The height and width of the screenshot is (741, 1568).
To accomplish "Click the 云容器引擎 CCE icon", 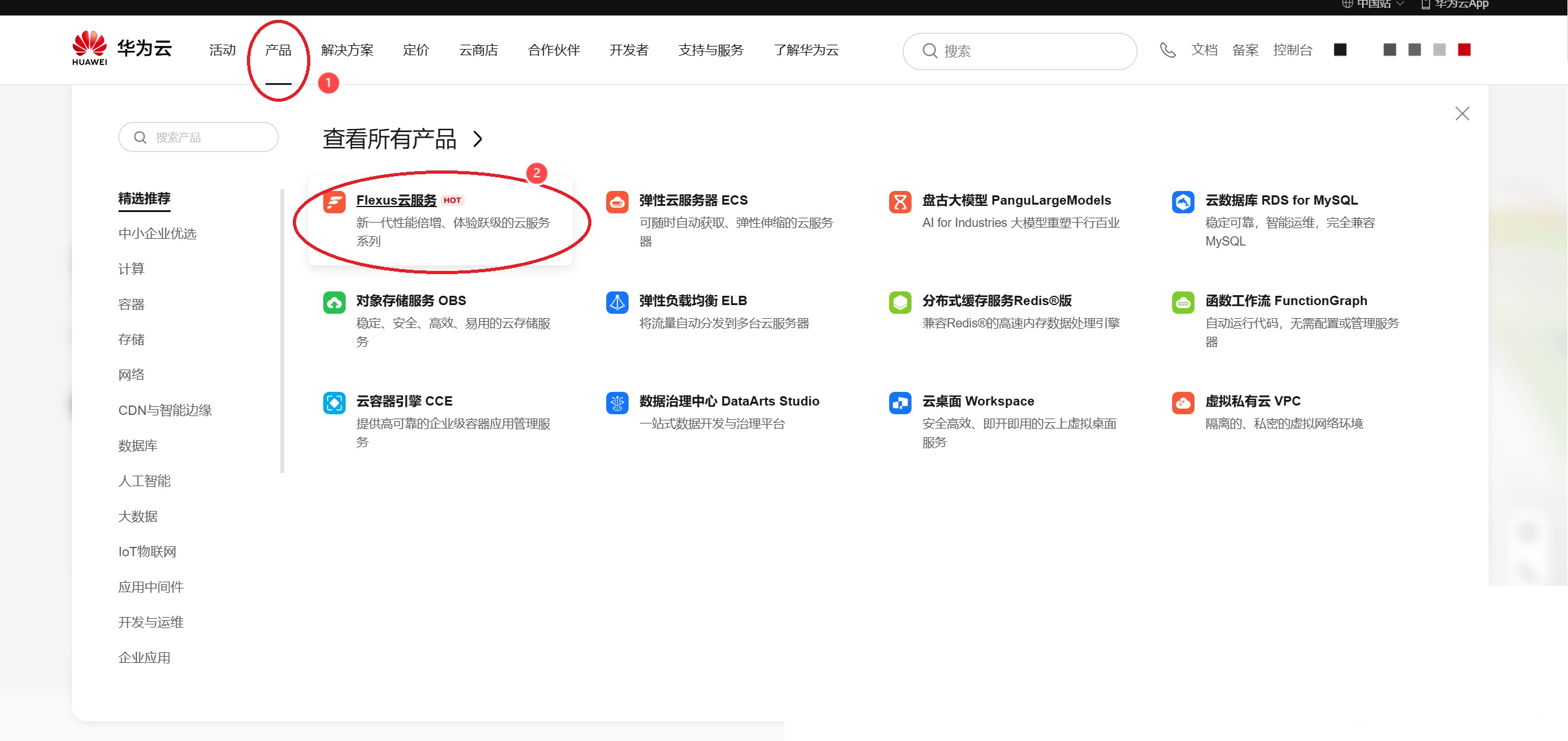I will pos(334,403).
